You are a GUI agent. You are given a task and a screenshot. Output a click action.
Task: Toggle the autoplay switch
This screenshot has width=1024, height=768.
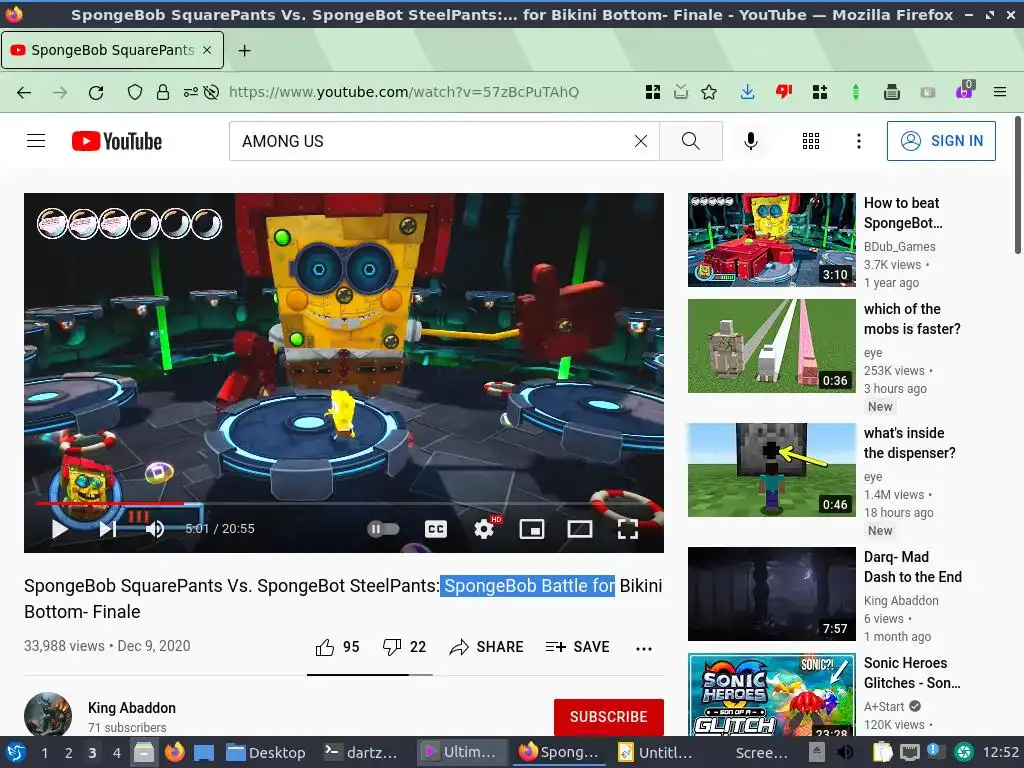[383, 528]
